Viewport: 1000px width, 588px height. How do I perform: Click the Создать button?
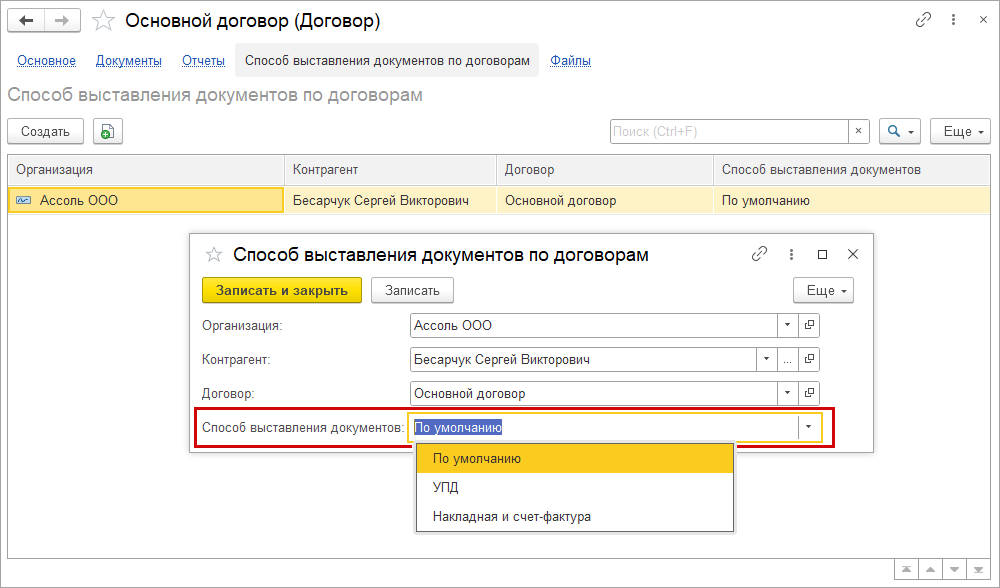45,131
